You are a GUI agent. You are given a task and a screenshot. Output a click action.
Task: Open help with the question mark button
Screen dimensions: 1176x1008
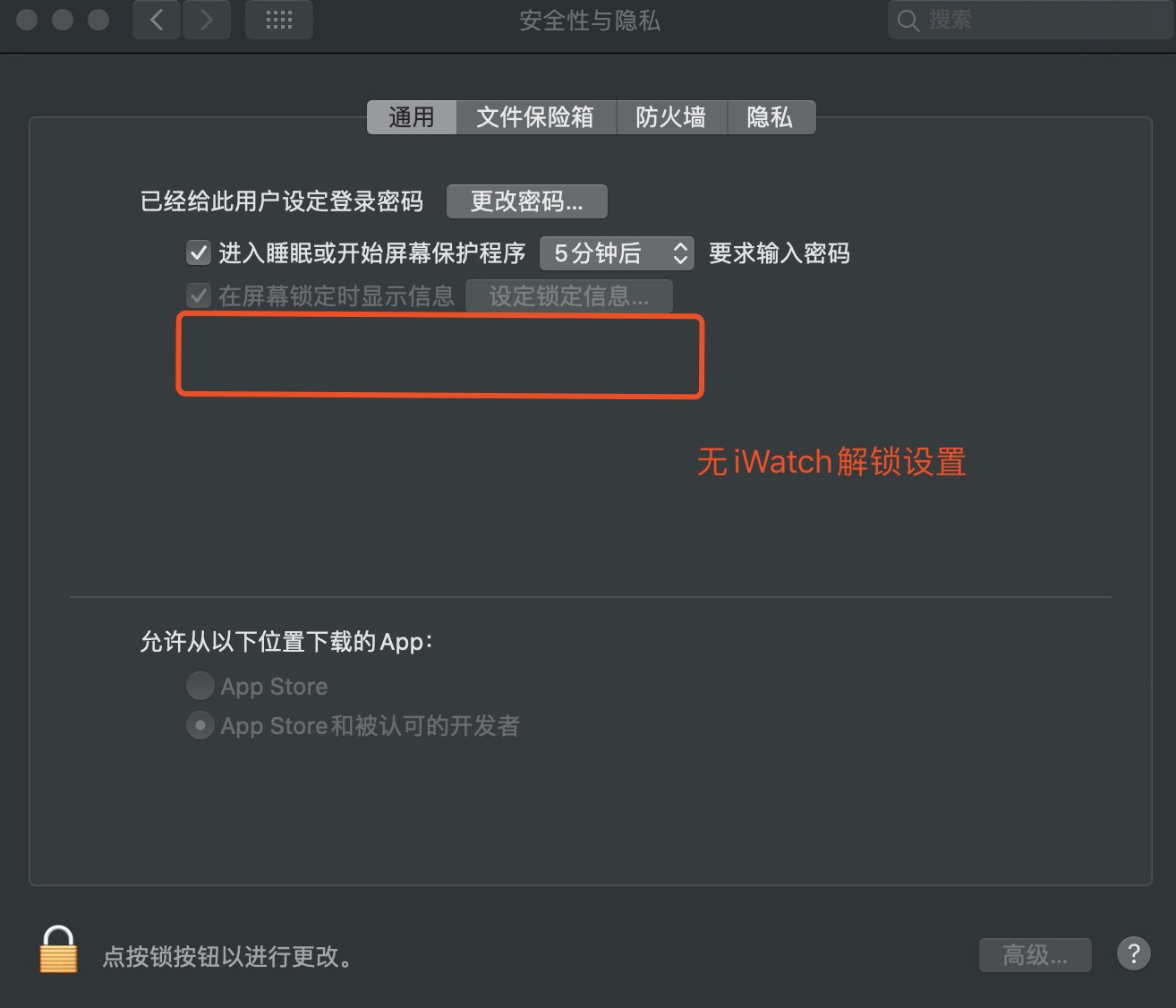[1133, 953]
